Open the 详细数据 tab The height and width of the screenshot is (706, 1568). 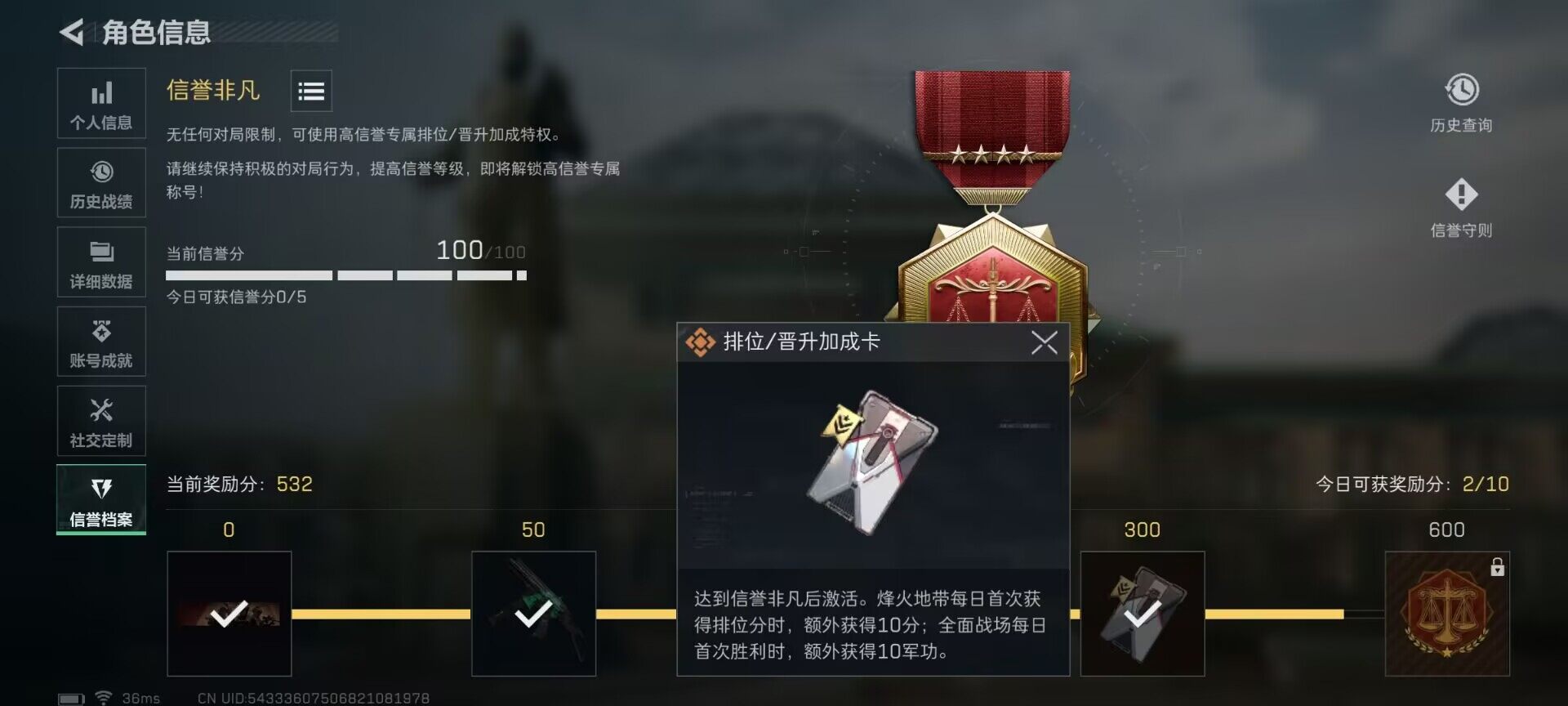click(101, 261)
